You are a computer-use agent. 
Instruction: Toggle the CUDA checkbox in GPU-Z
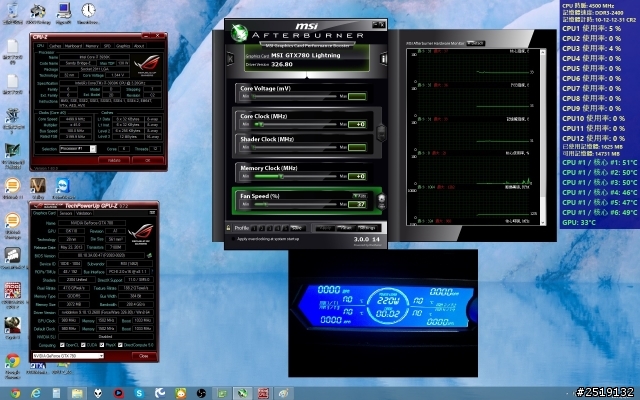click(83, 345)
